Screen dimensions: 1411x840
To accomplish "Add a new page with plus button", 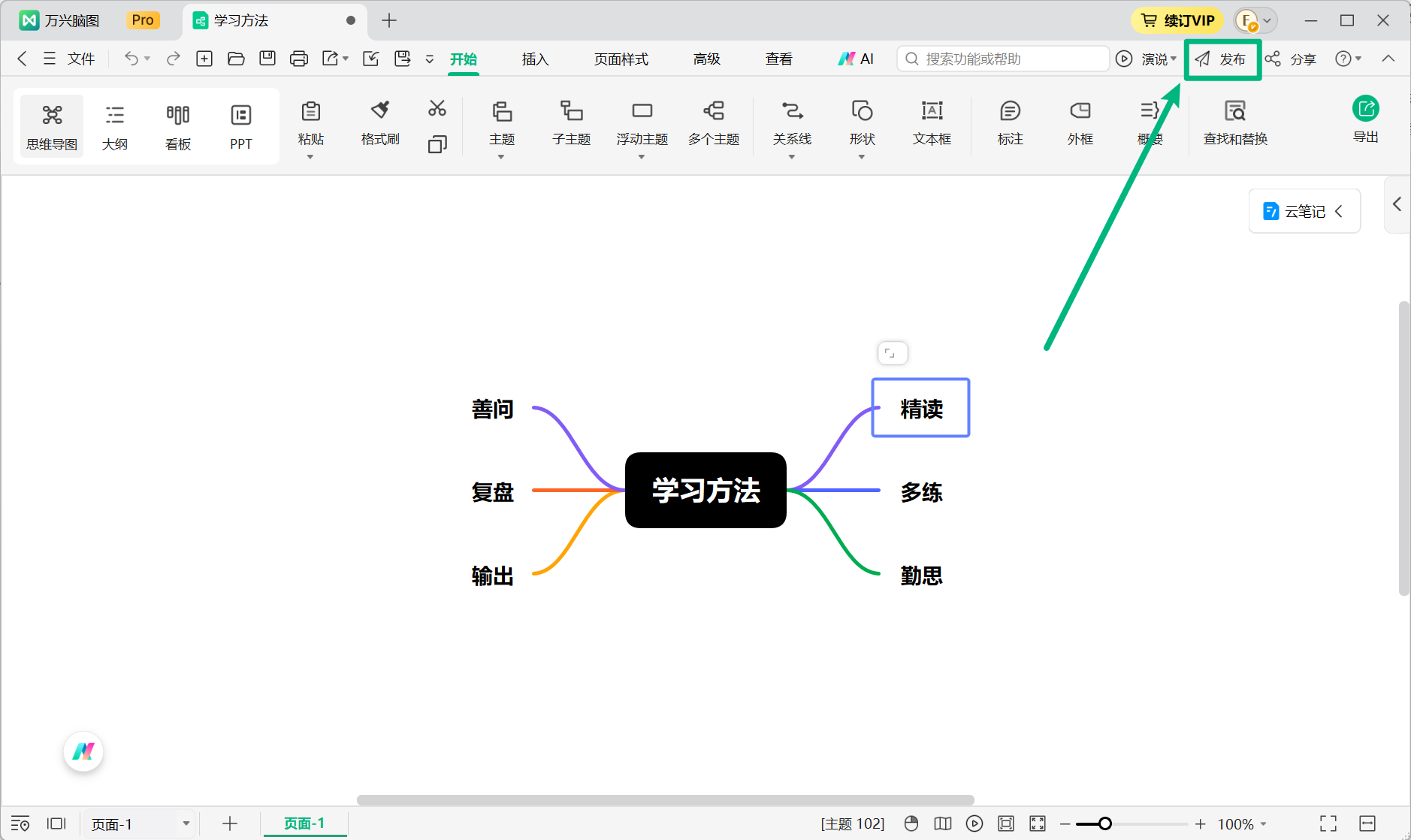I will point(230,824).
